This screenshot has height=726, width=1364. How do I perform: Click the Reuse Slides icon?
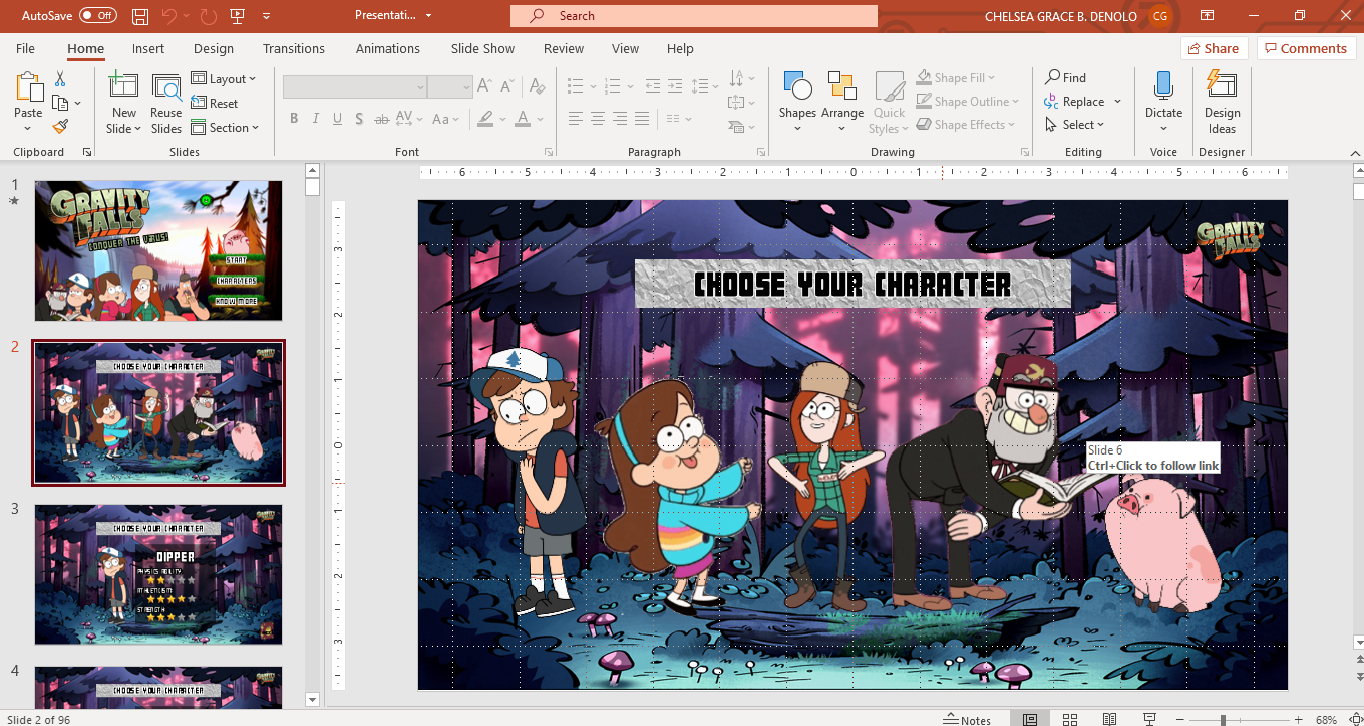tap(166, 88)
